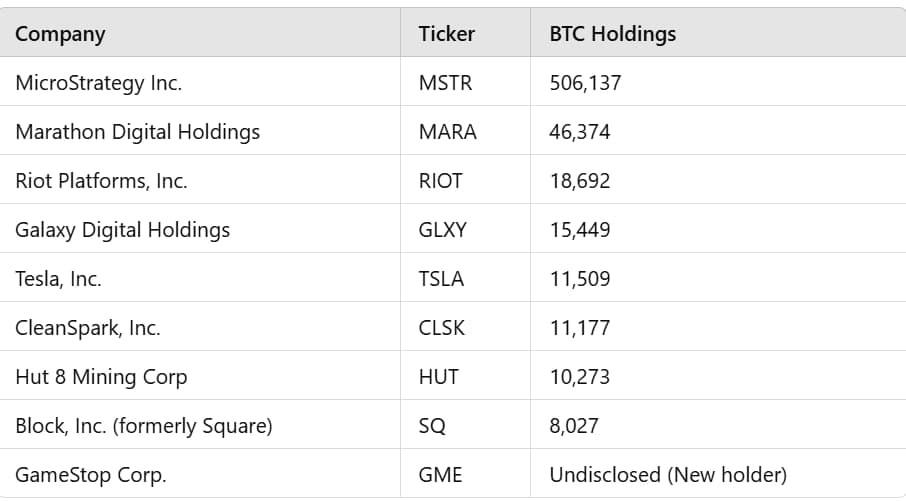Image resolution: width=906 pixels, height=501 pixels.
Task: Click the GameStop Corp. cell
Action: pyautogui.click(x=88, y=475)
